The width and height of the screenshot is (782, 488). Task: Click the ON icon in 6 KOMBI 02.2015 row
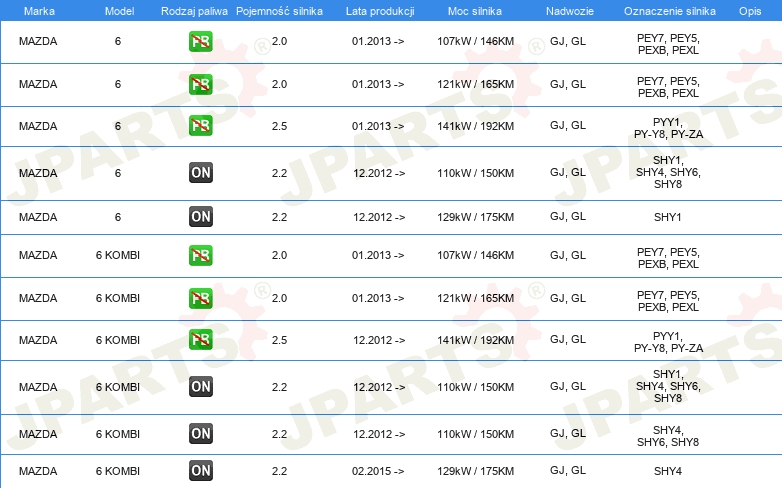[x=200, y=471]
